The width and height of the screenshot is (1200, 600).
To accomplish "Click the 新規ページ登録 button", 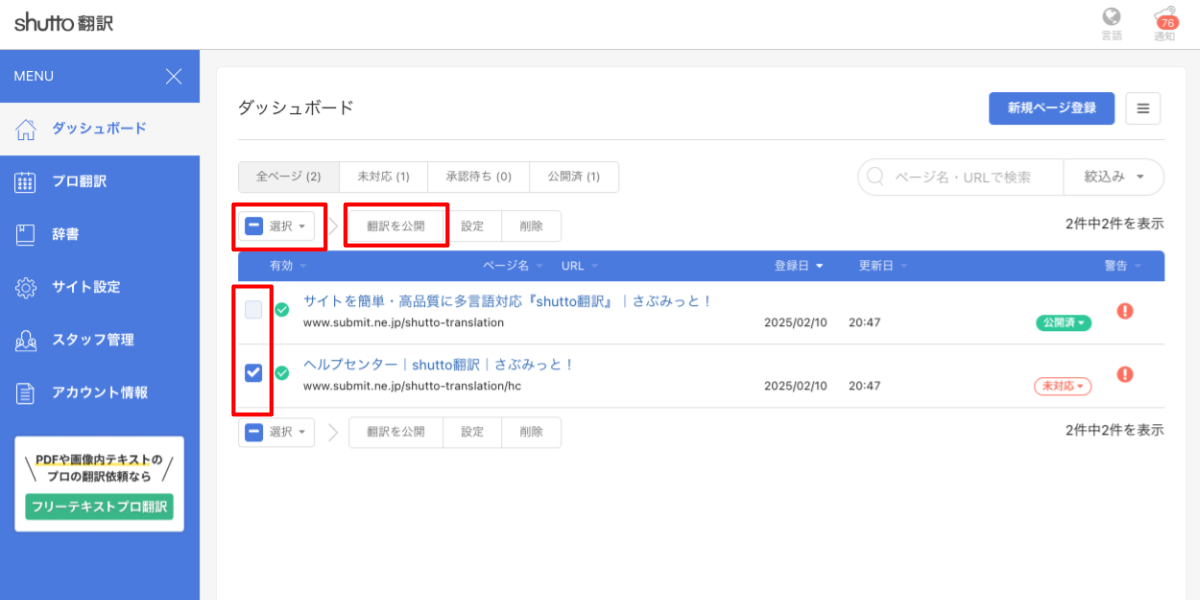I will coord(1052,108).
